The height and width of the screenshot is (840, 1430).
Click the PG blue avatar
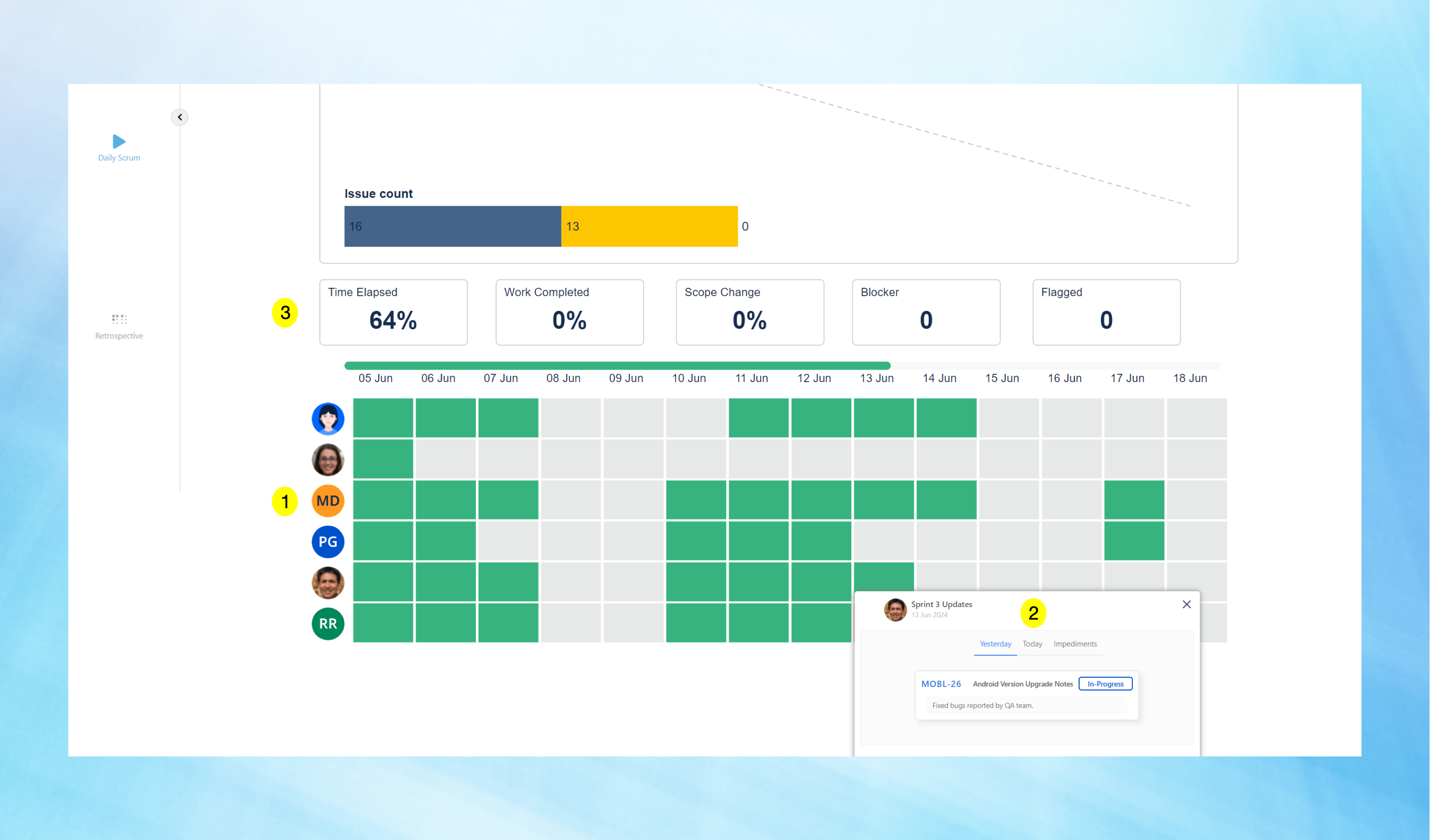tap(327, 541)
